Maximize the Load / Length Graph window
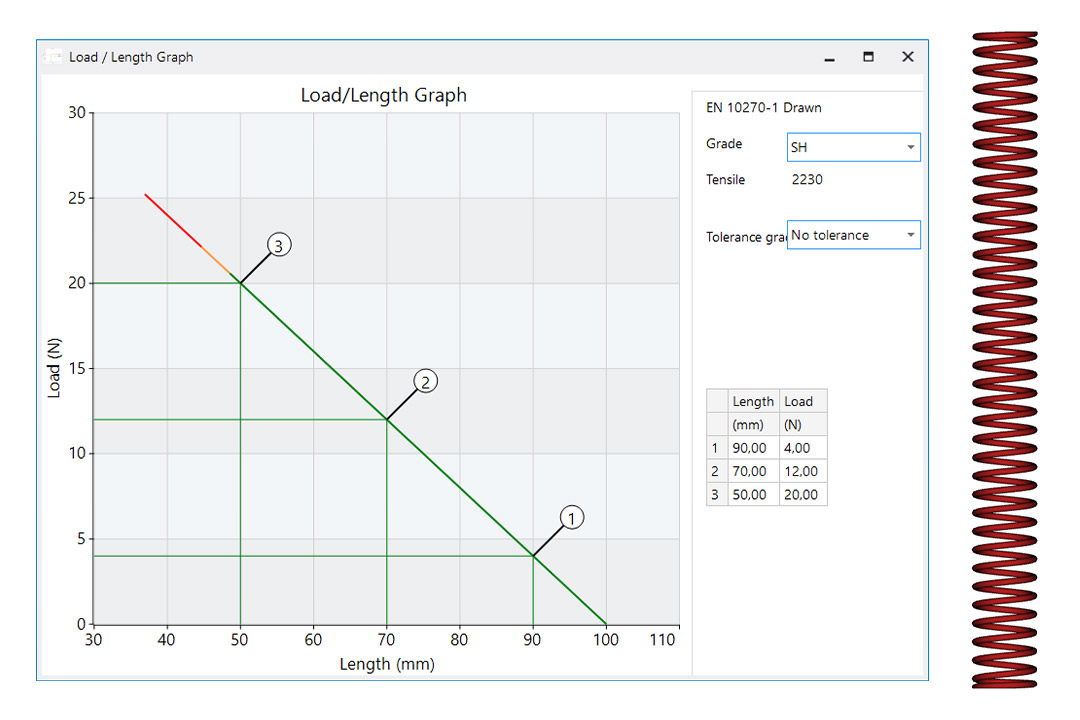The image size is (1080, 720). tap(868, 57)
